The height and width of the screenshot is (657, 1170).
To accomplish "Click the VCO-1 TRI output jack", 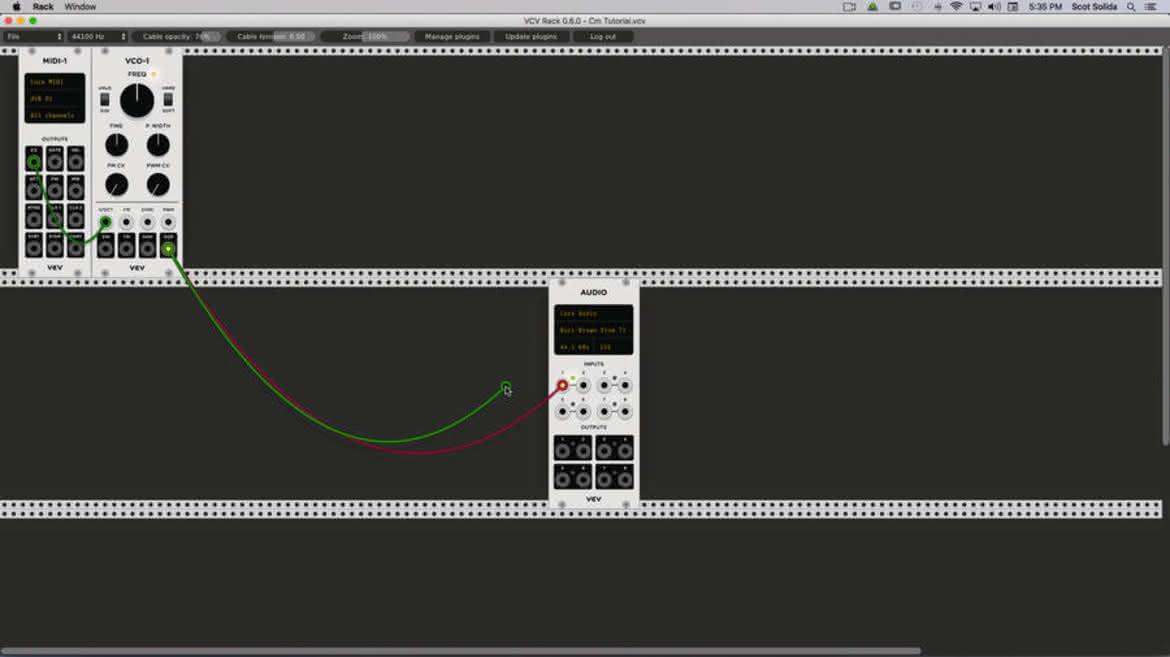I will (126, 247).
